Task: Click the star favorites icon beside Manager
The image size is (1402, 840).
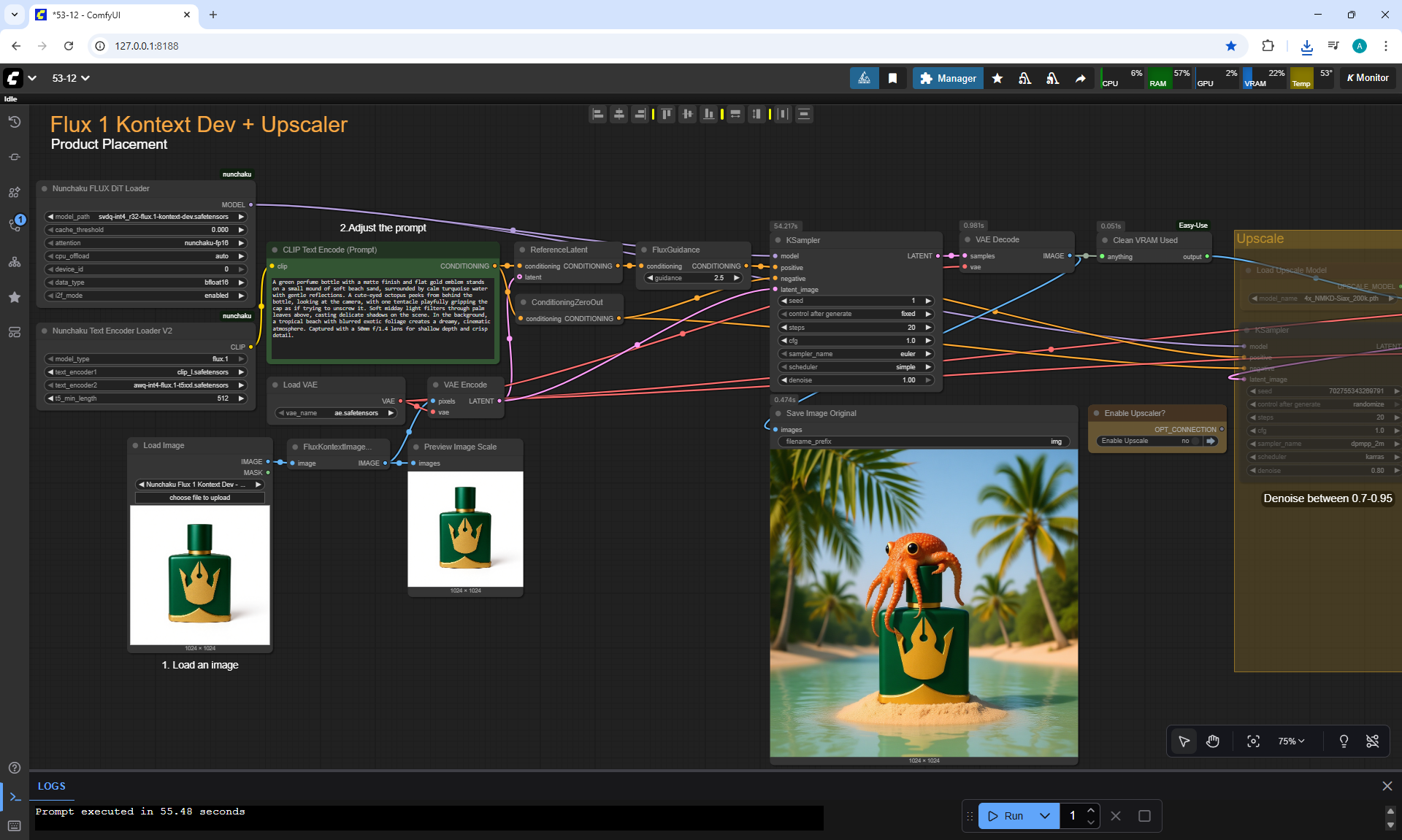Action: [x=997, y=78]
